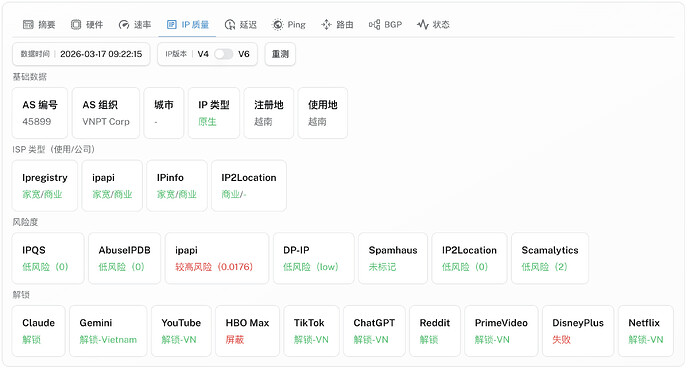Select the V6 label next to the switch
Image resolution: width=690 pixels, height=371 pixels.
244,54
